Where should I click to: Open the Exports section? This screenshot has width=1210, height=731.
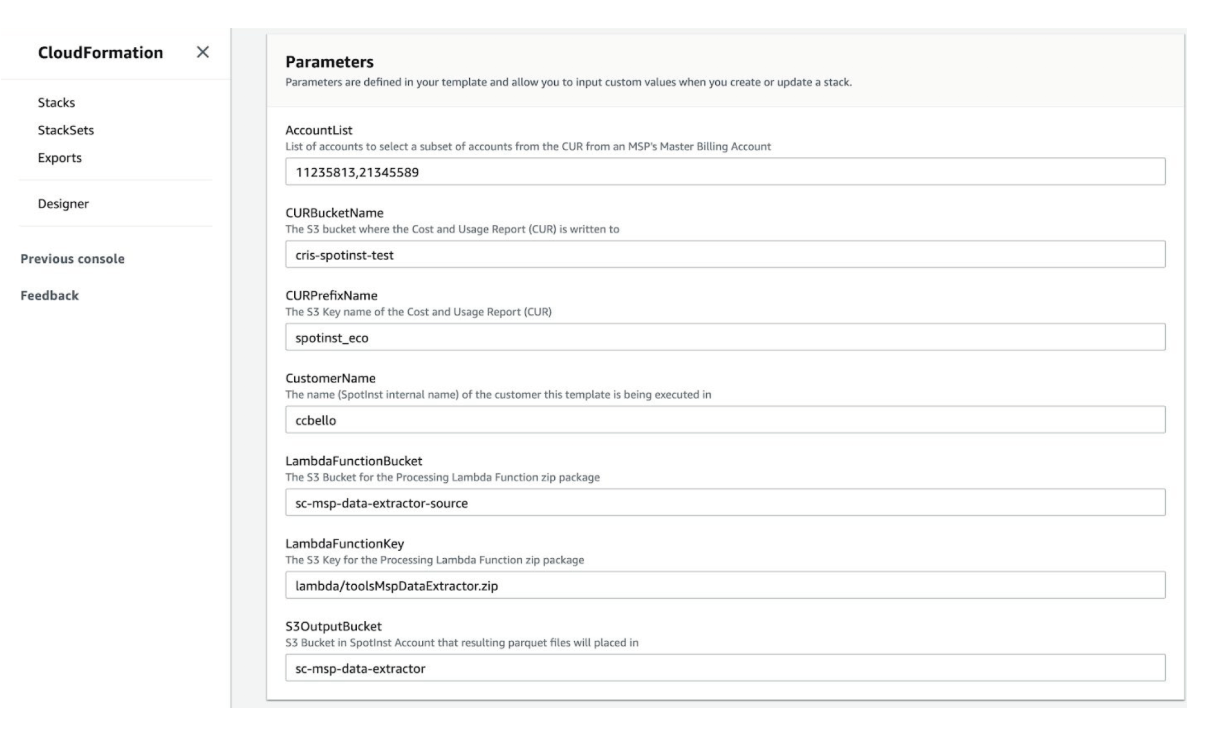(x=60, y=158)
